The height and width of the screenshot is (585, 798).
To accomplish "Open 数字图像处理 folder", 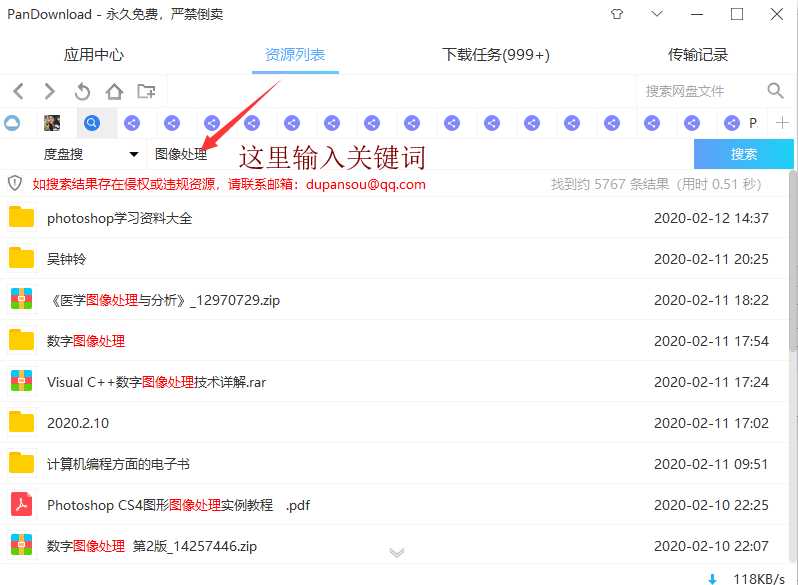I will point(86,341).
